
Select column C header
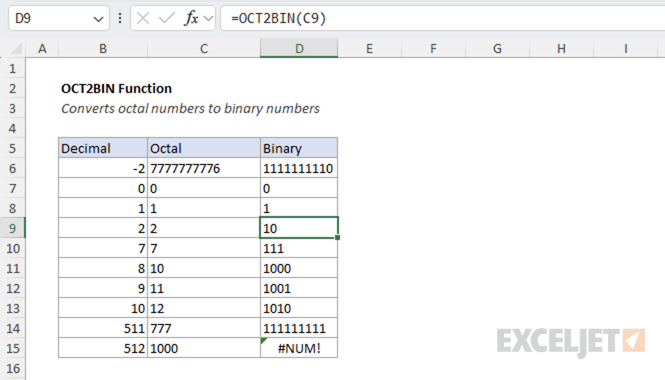coord(204,49)
